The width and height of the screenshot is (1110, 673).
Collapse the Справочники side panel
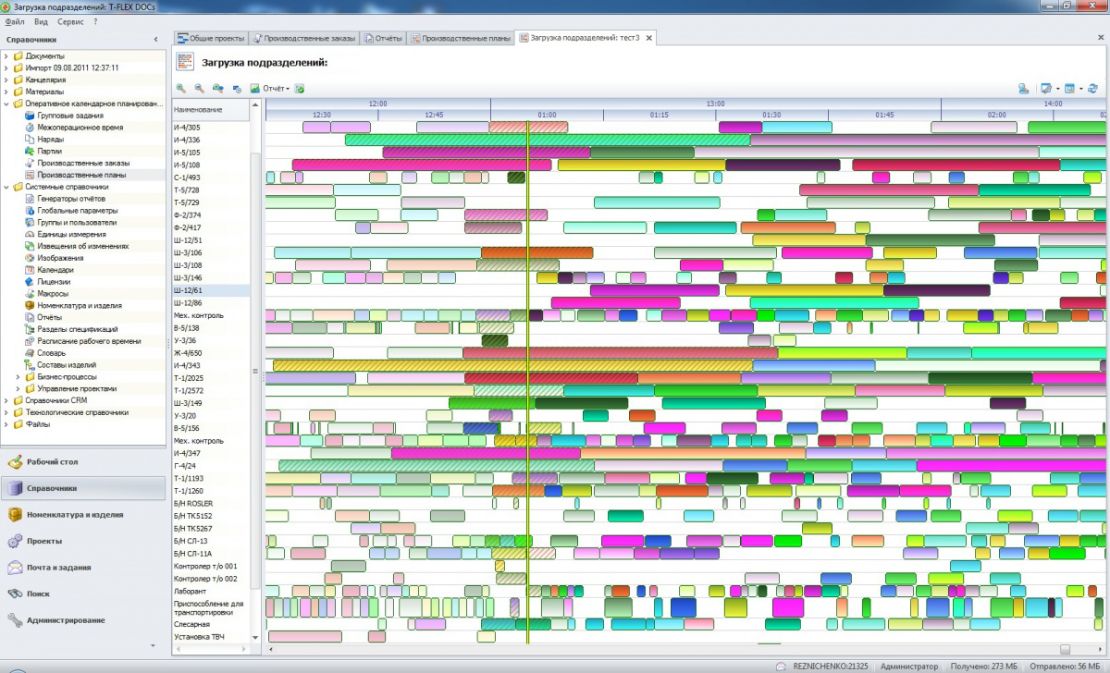pos(156,40)
